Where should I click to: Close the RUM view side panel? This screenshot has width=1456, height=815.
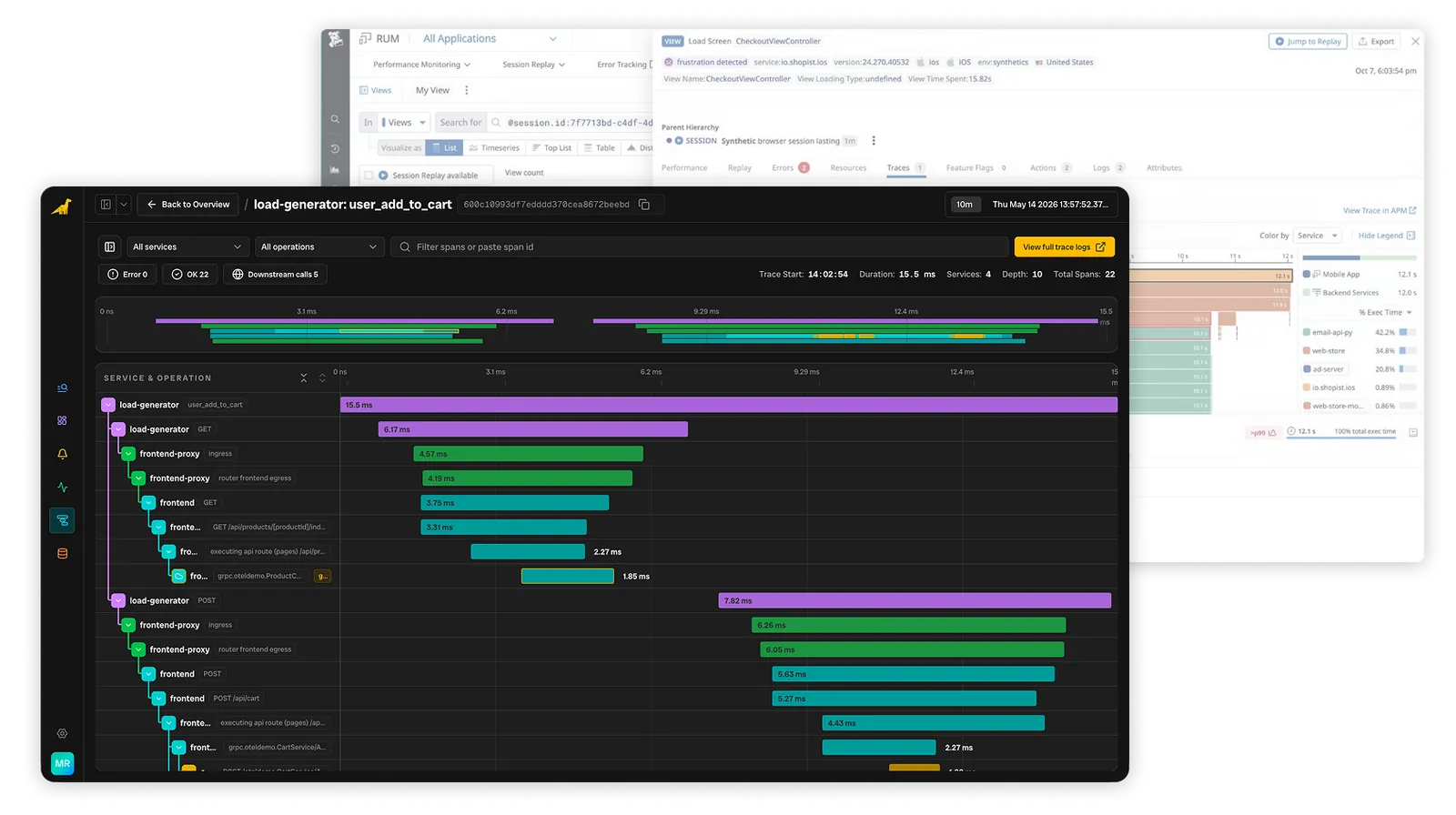[1415, 41]
